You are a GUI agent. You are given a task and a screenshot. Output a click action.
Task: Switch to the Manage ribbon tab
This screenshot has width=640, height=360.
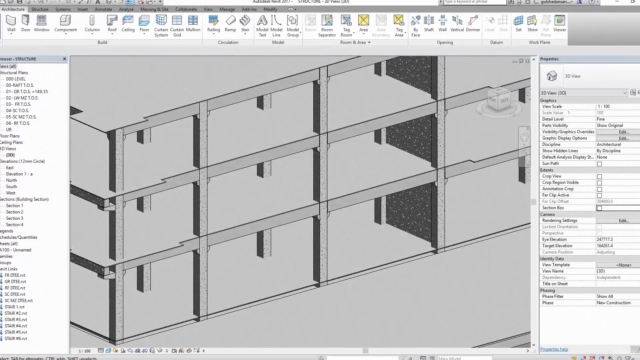(227, 9)
